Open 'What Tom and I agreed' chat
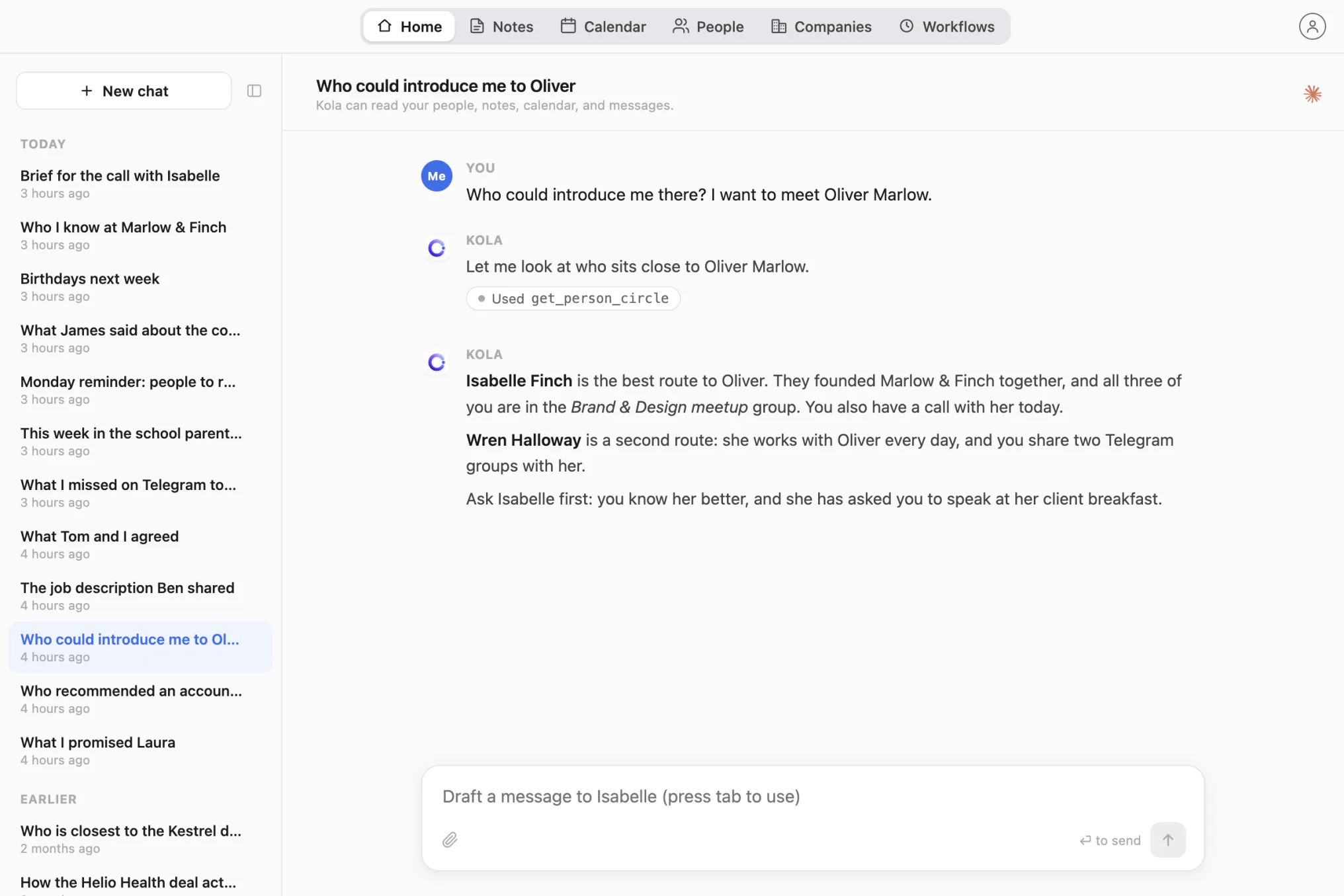The width and height of the screenshot is (1344, 896). (140, 544)
